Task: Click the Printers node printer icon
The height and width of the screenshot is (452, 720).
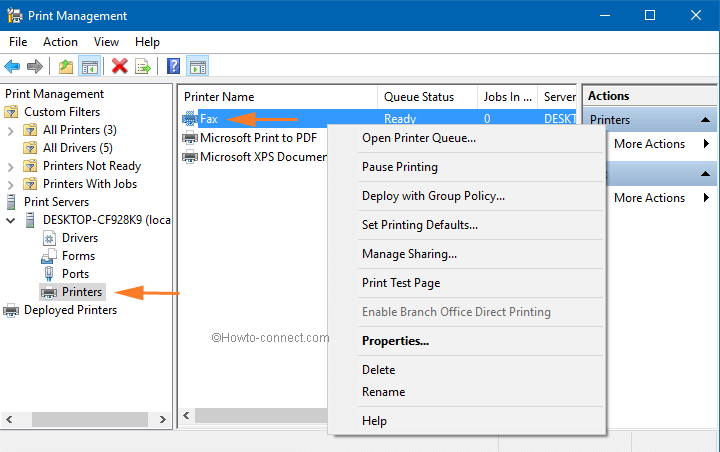Action: click(49, 292)
